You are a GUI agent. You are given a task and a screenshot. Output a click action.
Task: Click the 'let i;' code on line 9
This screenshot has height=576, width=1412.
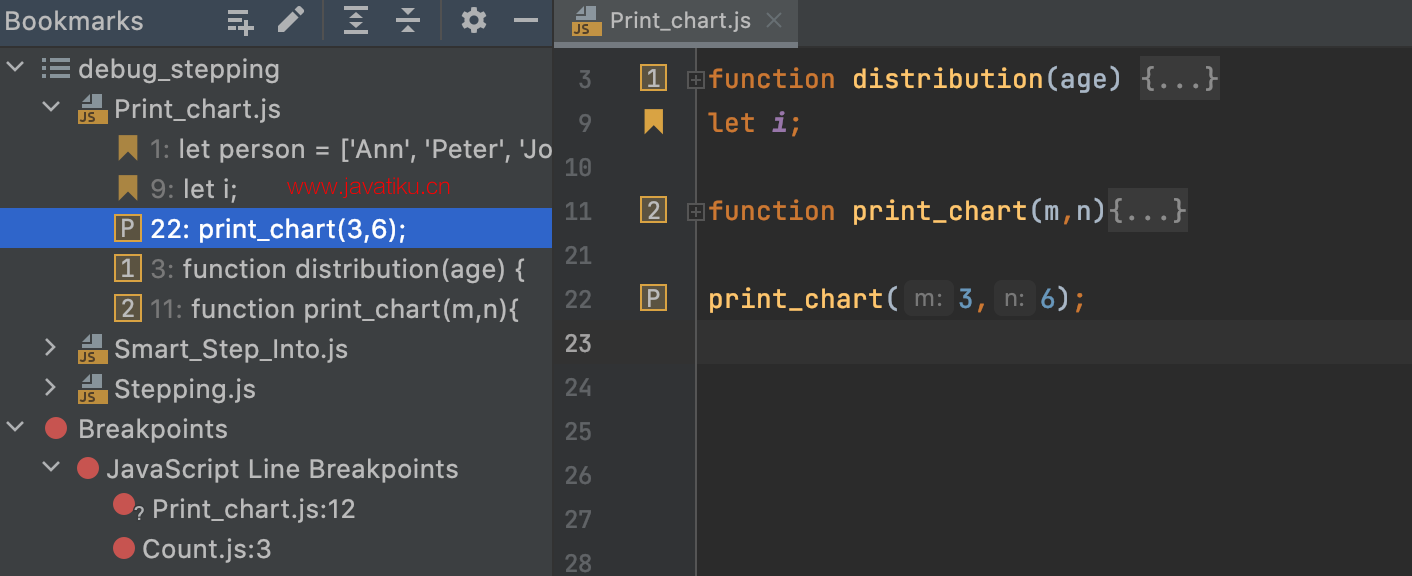point(755,123)
